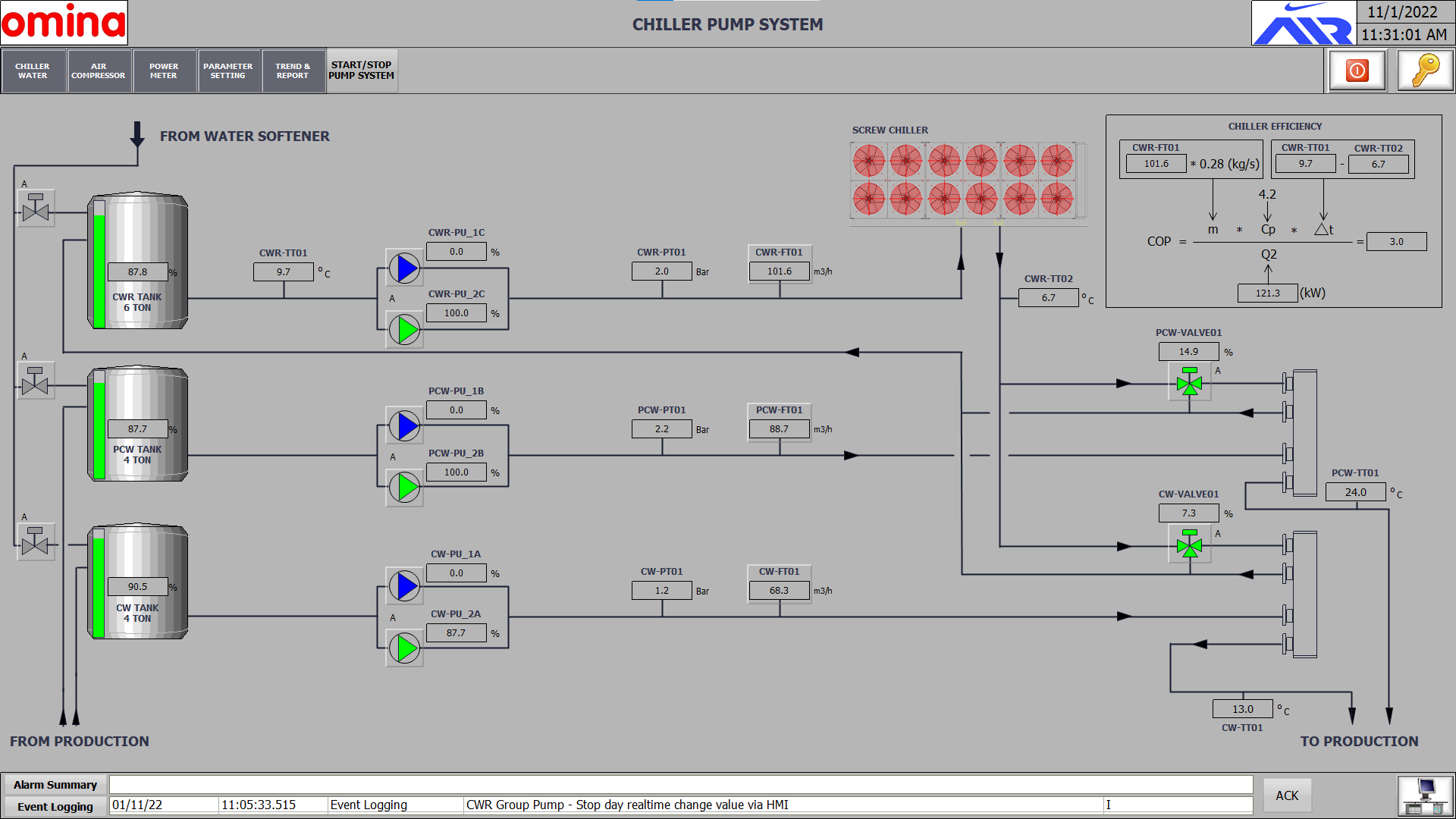This screenshot has width=1456, height=819.
Task: Click the PCW-PU_1B speed field showing 0.0
Action: pyautogui.click(x=457, y=410)
